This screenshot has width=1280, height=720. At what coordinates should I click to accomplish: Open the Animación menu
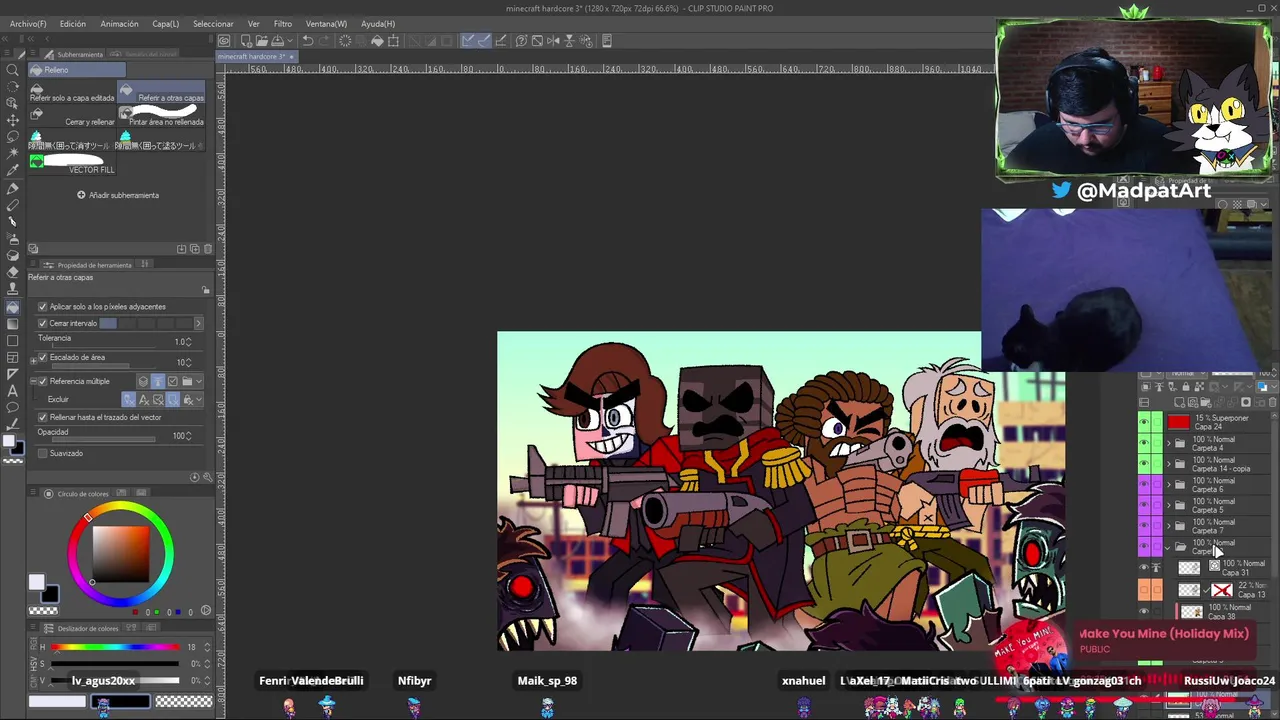pos(119,24)
